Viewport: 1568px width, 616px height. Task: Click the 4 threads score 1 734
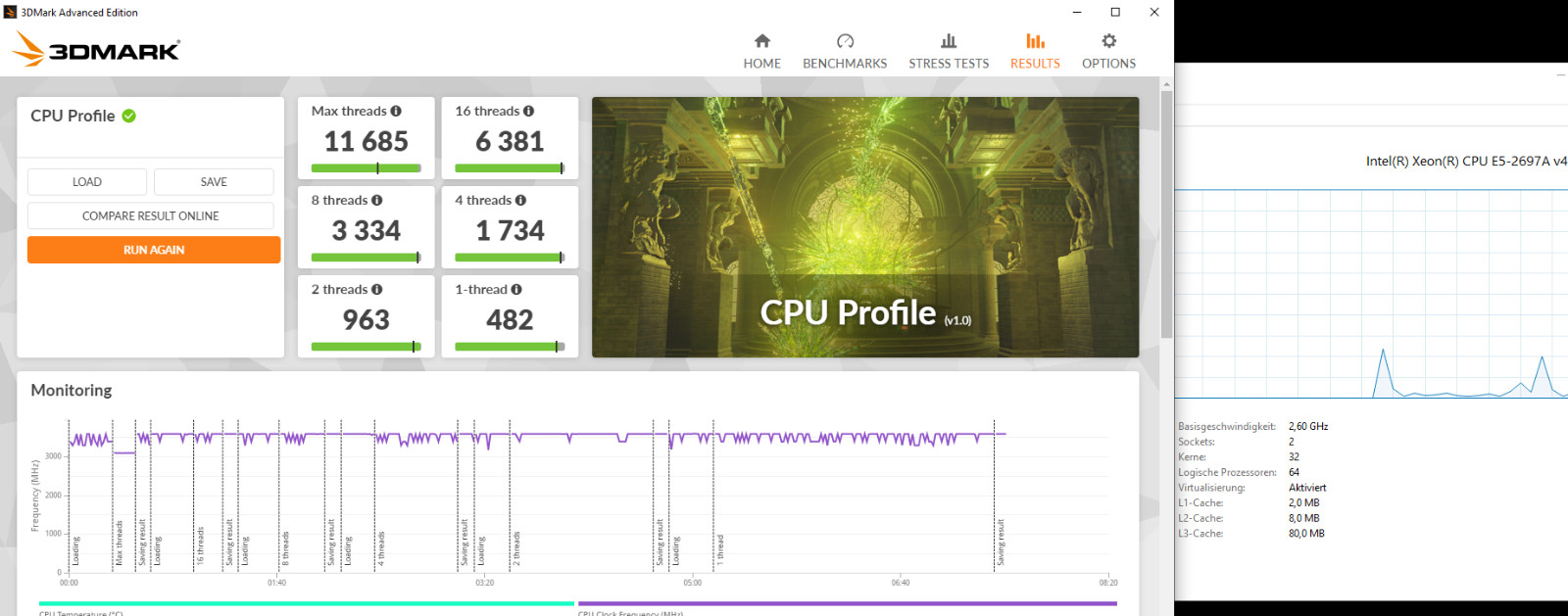[x=510, y=231]
